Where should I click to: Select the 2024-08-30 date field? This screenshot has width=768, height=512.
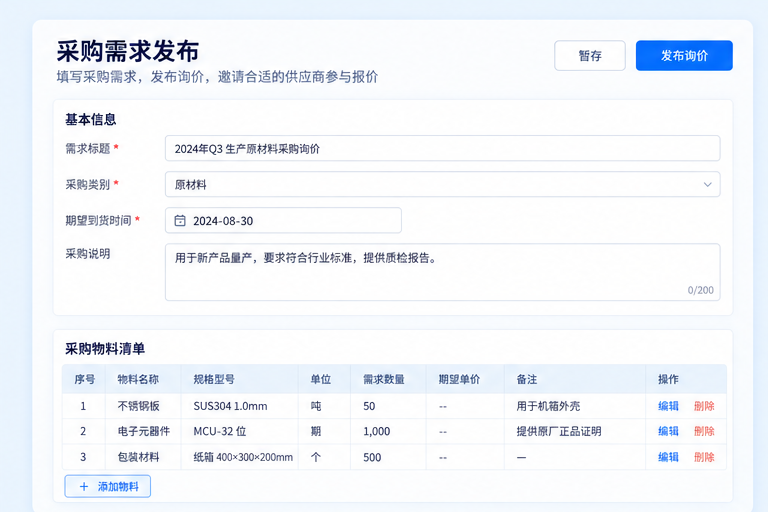tap(283, 220)
